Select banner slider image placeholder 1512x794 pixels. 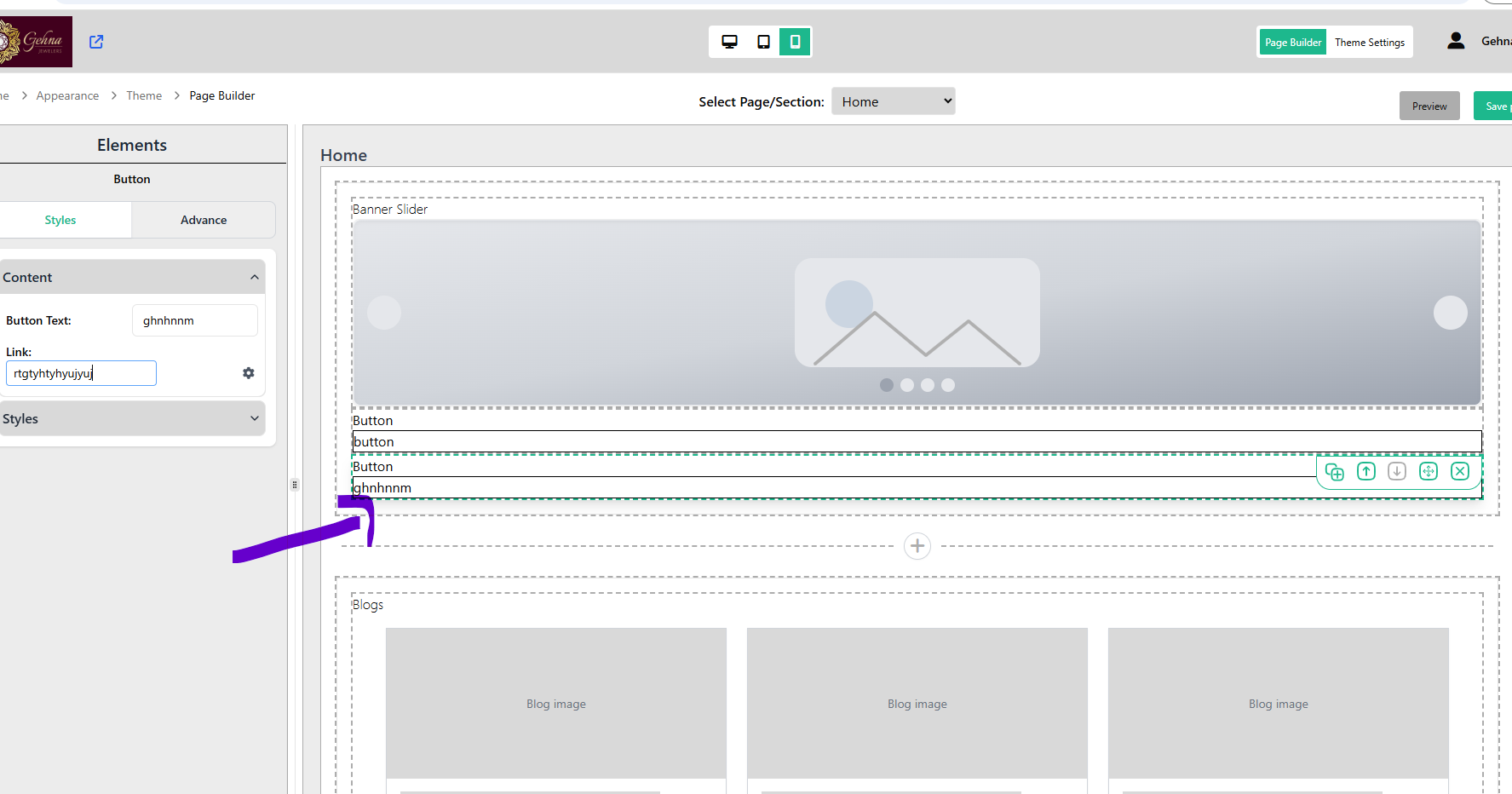(x=917, y=313)
